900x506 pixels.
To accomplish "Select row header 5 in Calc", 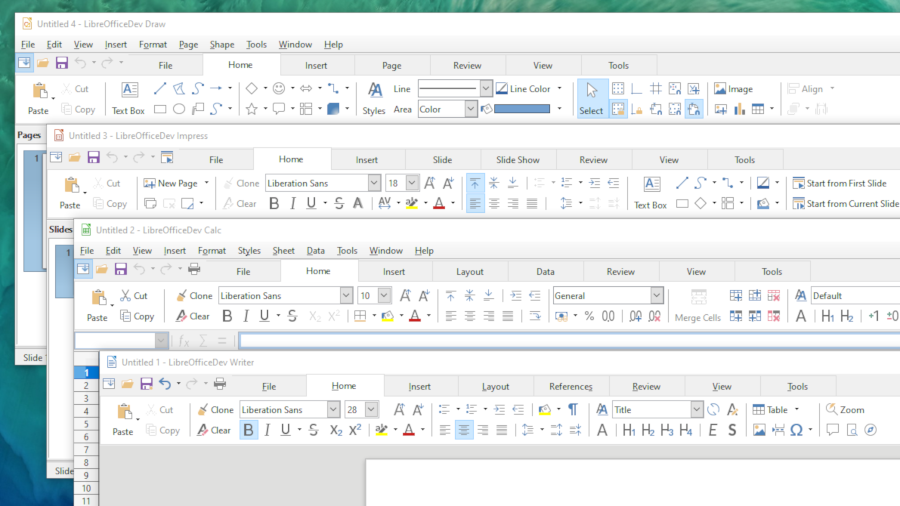I will (x=86, y=424).
